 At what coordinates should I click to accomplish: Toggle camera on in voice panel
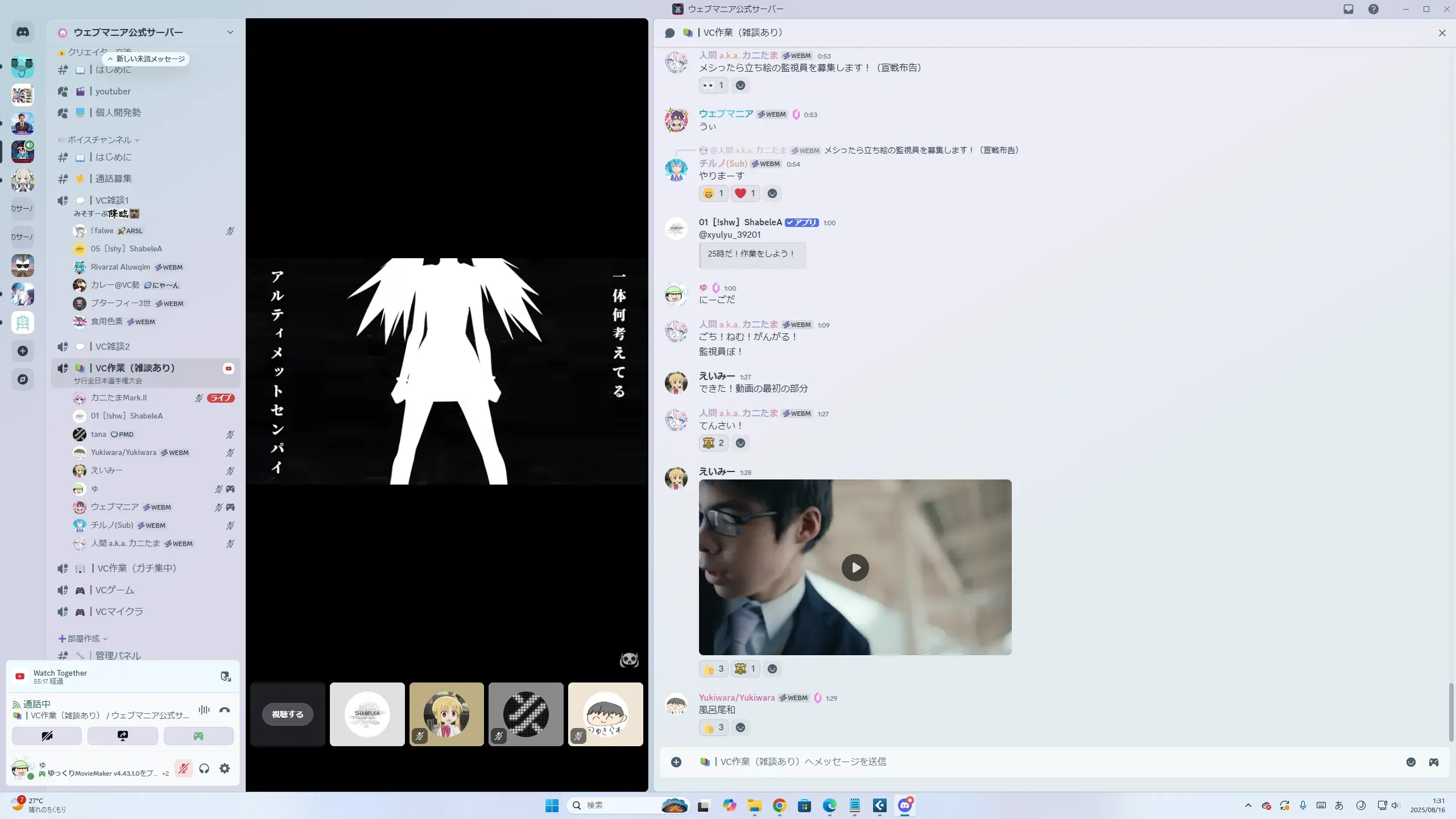pyautogui.click(x=47, y=736)
